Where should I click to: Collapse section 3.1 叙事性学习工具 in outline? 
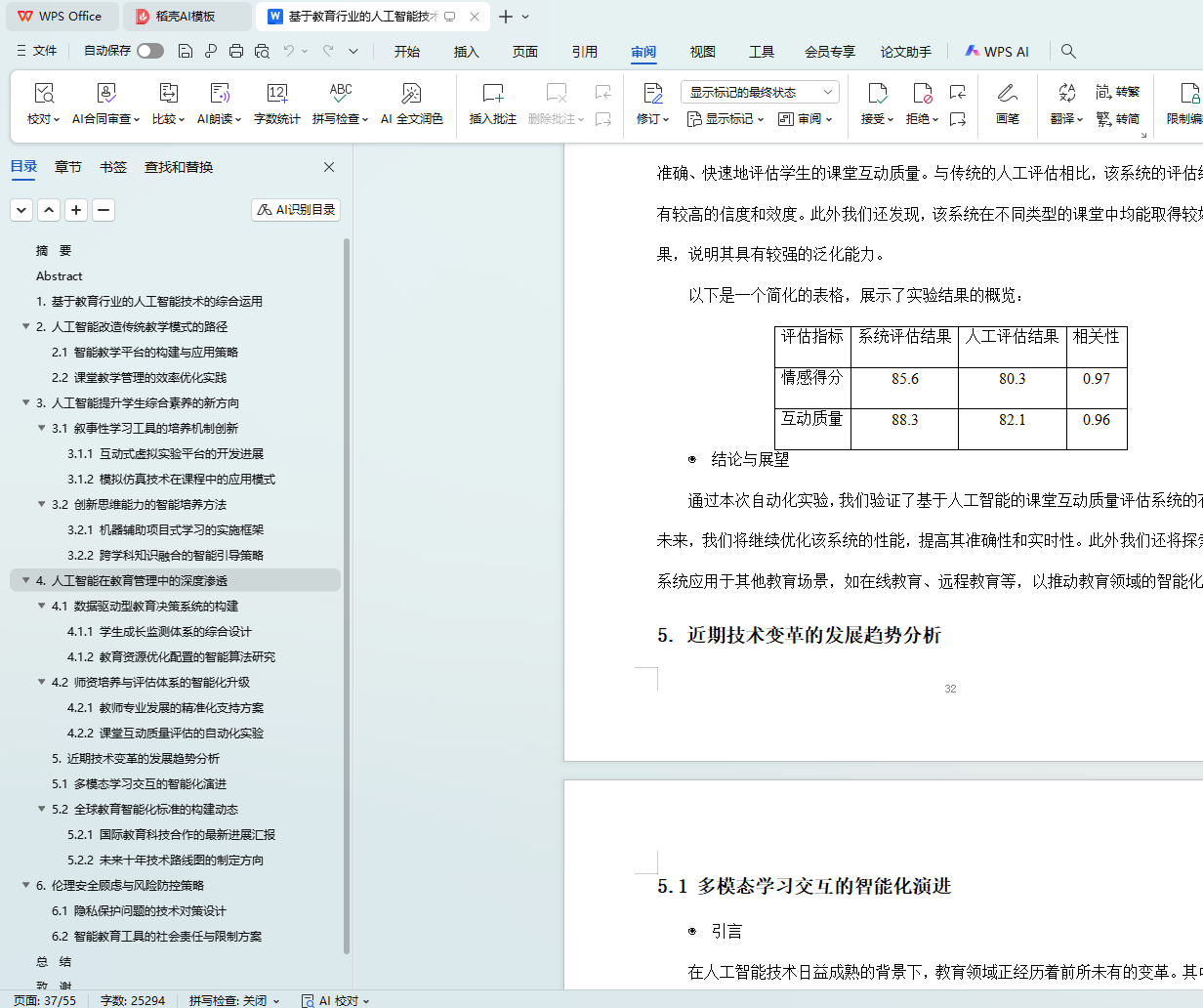click(x=42, y=428)
